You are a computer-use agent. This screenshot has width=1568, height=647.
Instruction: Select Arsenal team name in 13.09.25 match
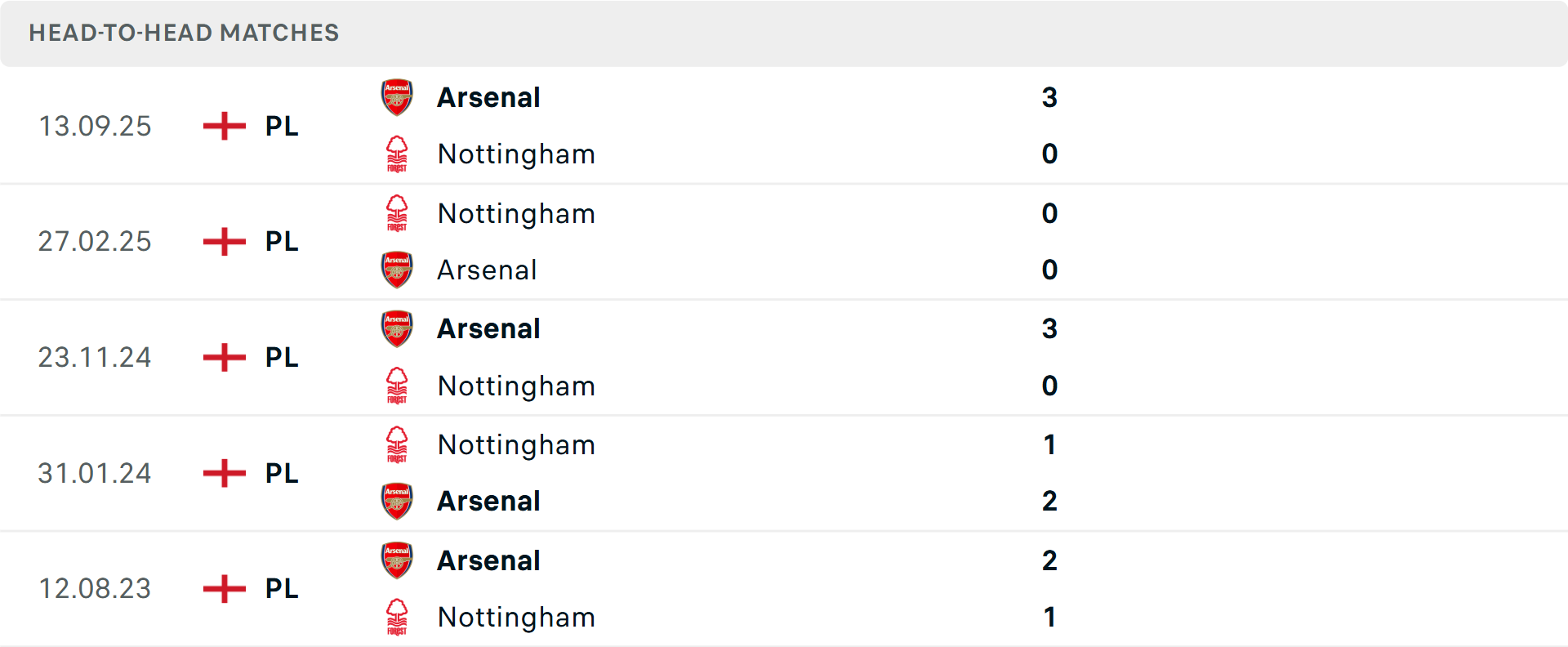(x=488, y=97)
